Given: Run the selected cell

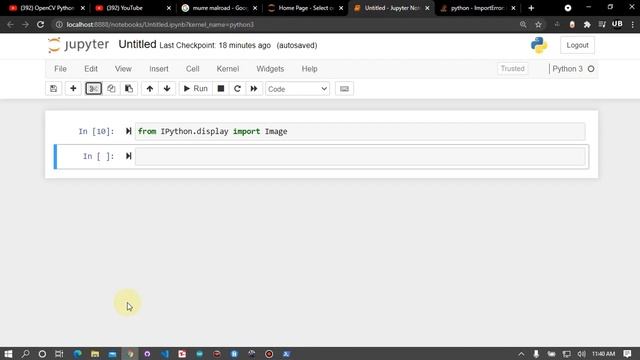Looking at the screenshot, I should tap(196, 89).
